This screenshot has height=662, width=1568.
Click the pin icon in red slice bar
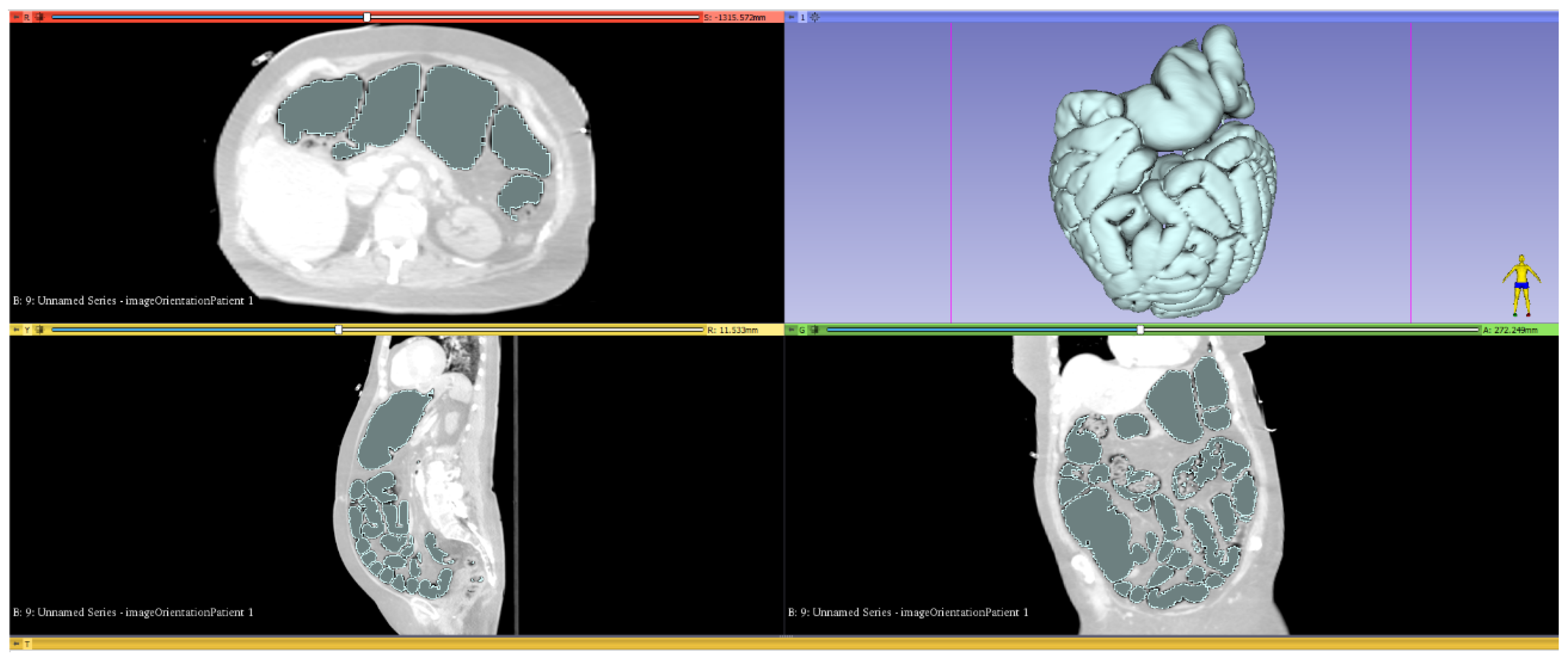point(16,17)
